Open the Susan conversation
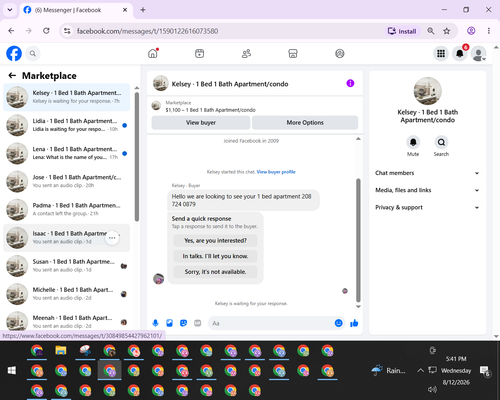Image resolution: width=500 pixels, height=400 pixels. click(x=67, y=266)
